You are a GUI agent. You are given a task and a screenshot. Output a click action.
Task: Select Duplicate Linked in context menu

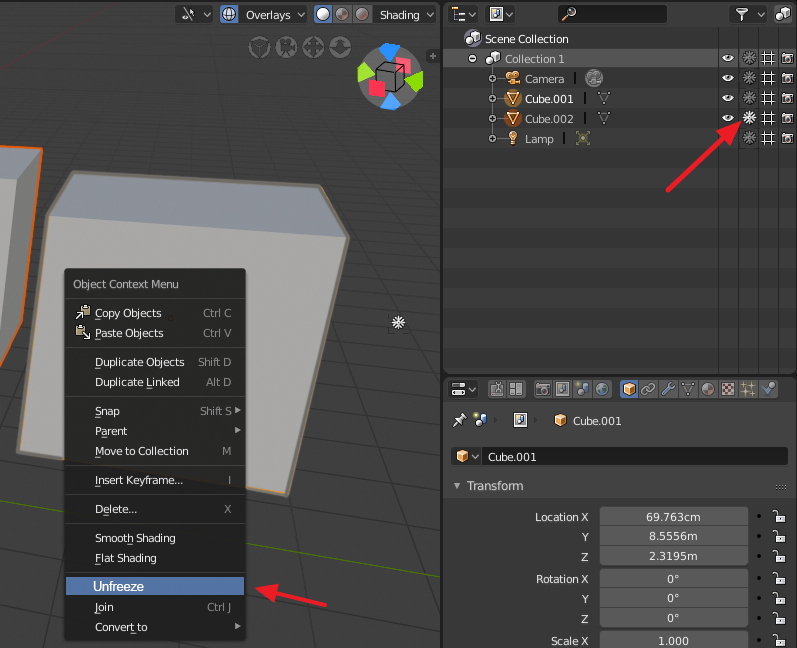[155, 382]
